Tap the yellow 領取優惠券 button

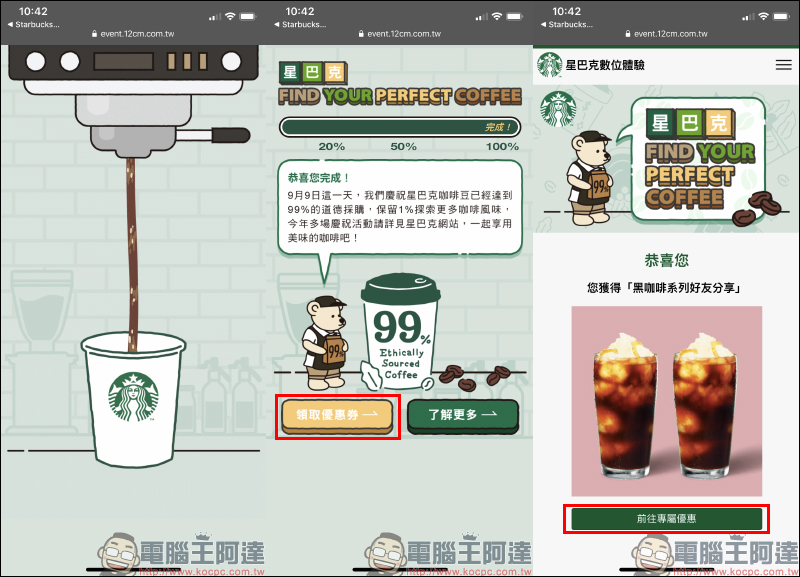pyautogui.click(x=337, y=415)
